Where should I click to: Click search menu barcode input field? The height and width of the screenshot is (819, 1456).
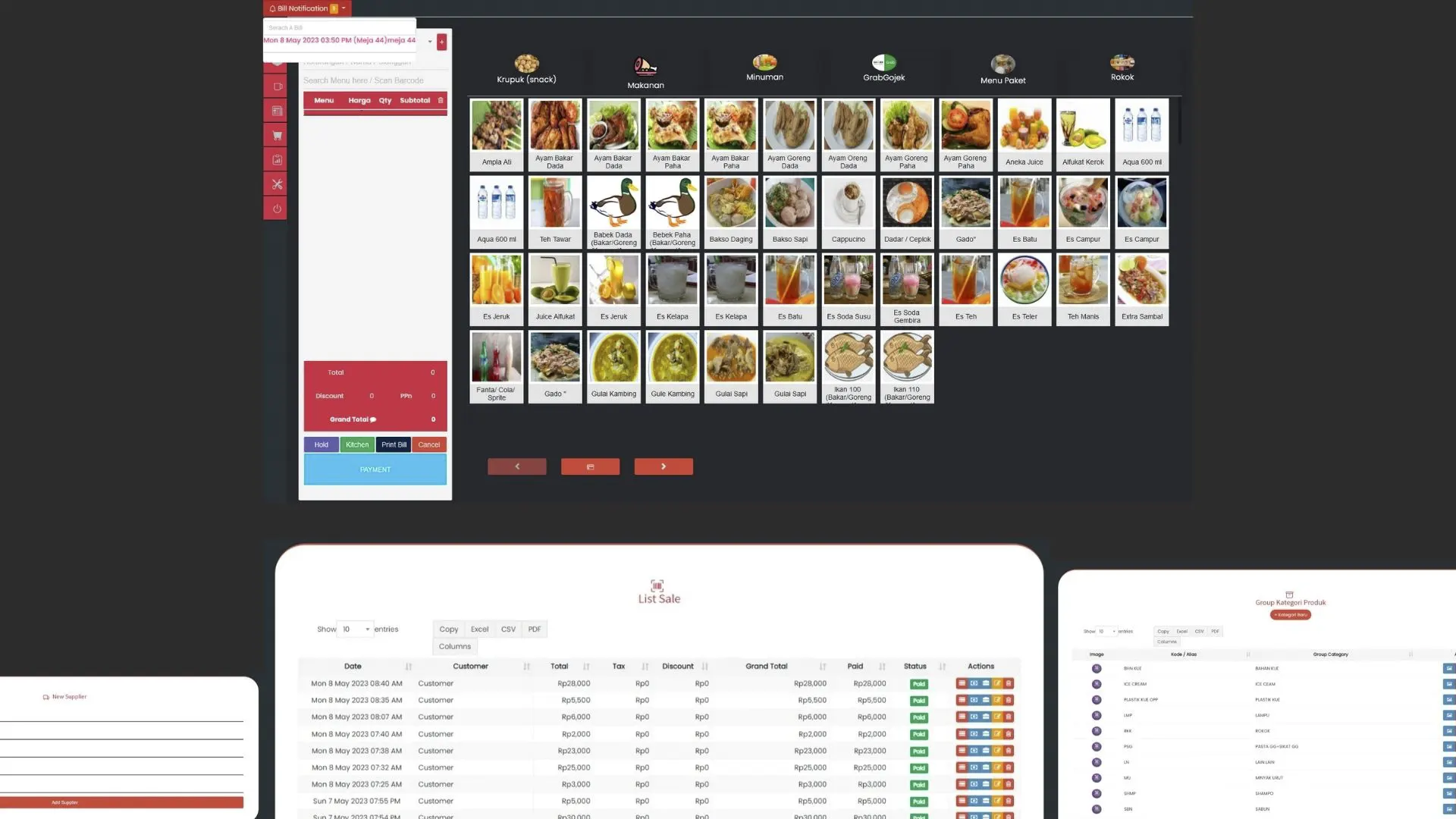click(374, 80)
